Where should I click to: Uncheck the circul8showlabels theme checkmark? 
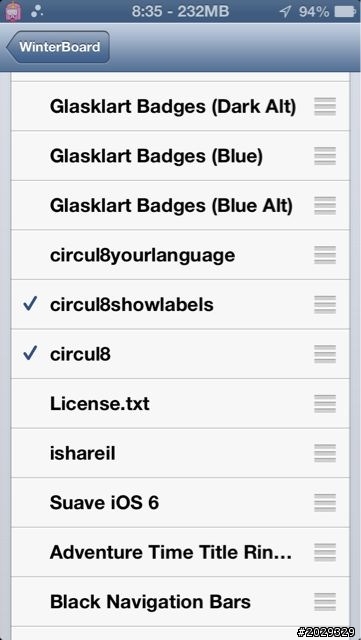(x=31, y=304)
